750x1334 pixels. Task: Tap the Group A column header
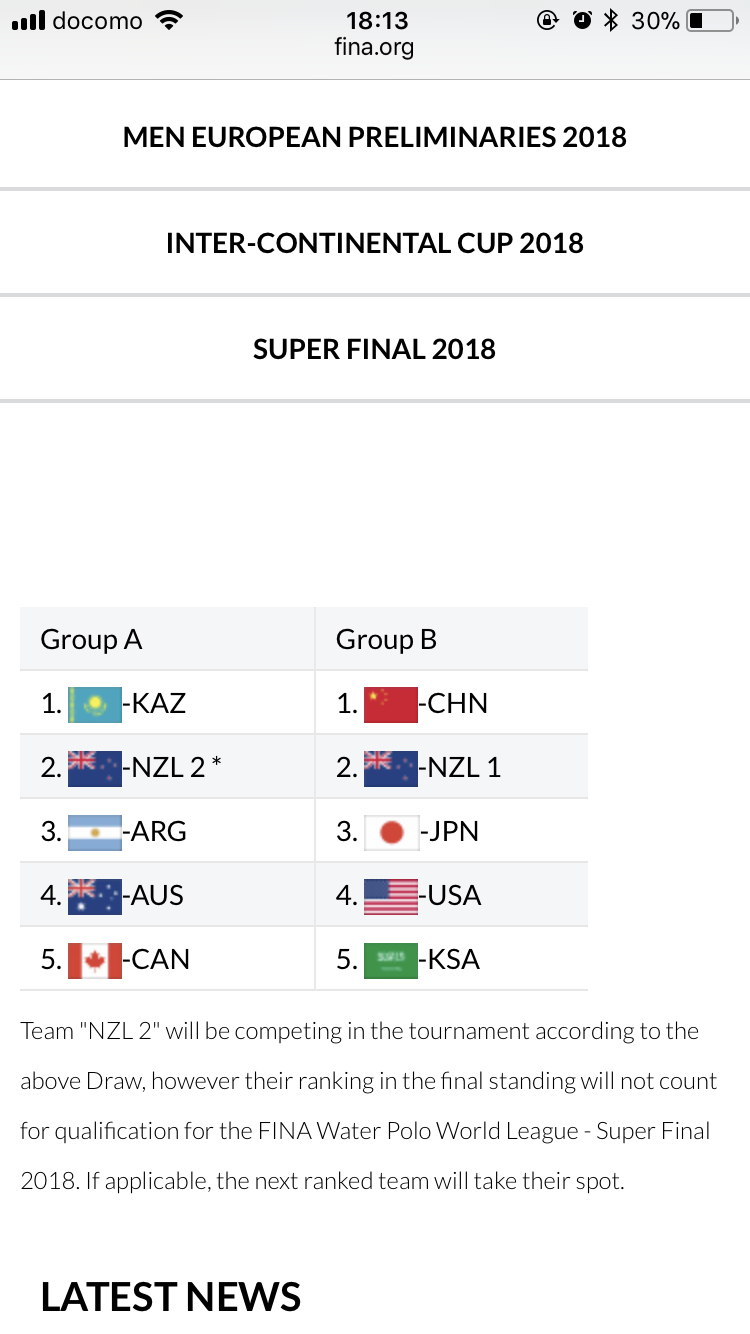tap(91, 640)
